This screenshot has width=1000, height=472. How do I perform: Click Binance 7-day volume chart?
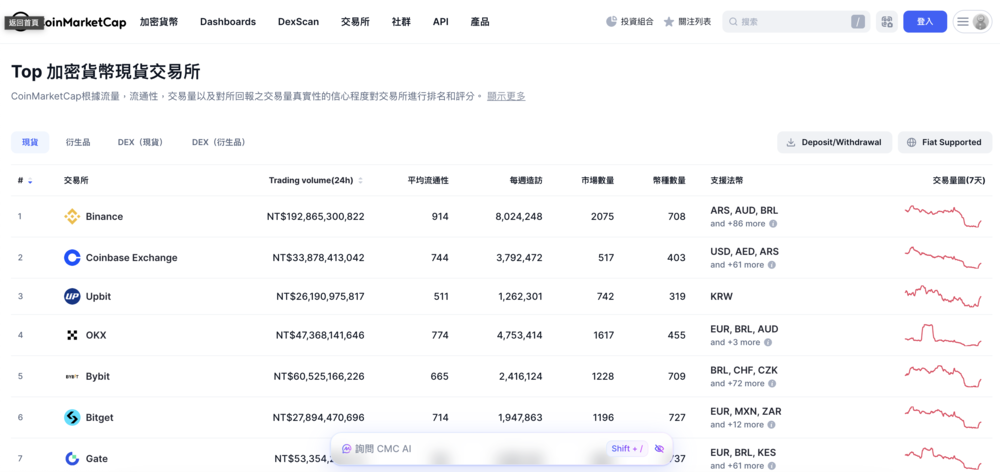943,216
